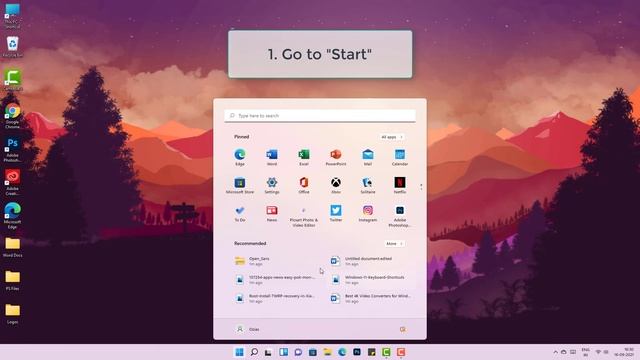Open Adobe Photoshop in the pinned apps
This screenshot has width=640, height=360.
pos(400,216)
